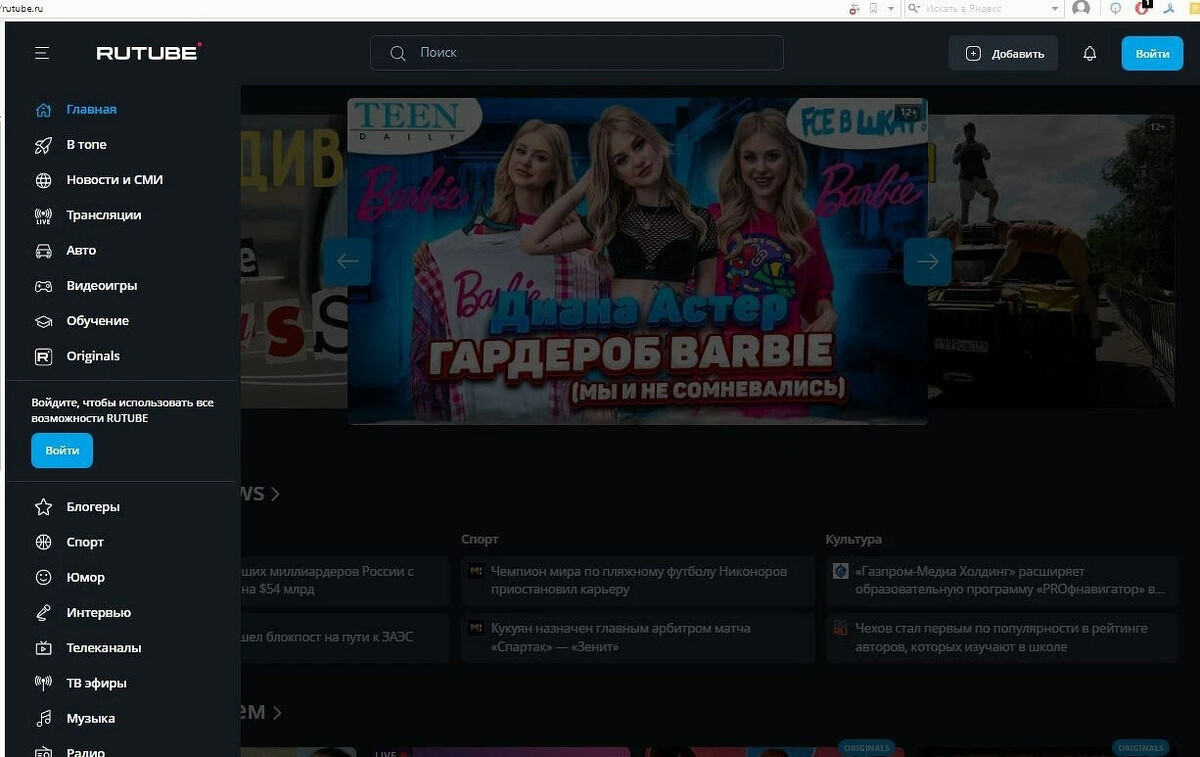The width and height of the screenshot is (1200, 757).
Task: Click the basketball icon for Спорт
Action: [43, 542]
